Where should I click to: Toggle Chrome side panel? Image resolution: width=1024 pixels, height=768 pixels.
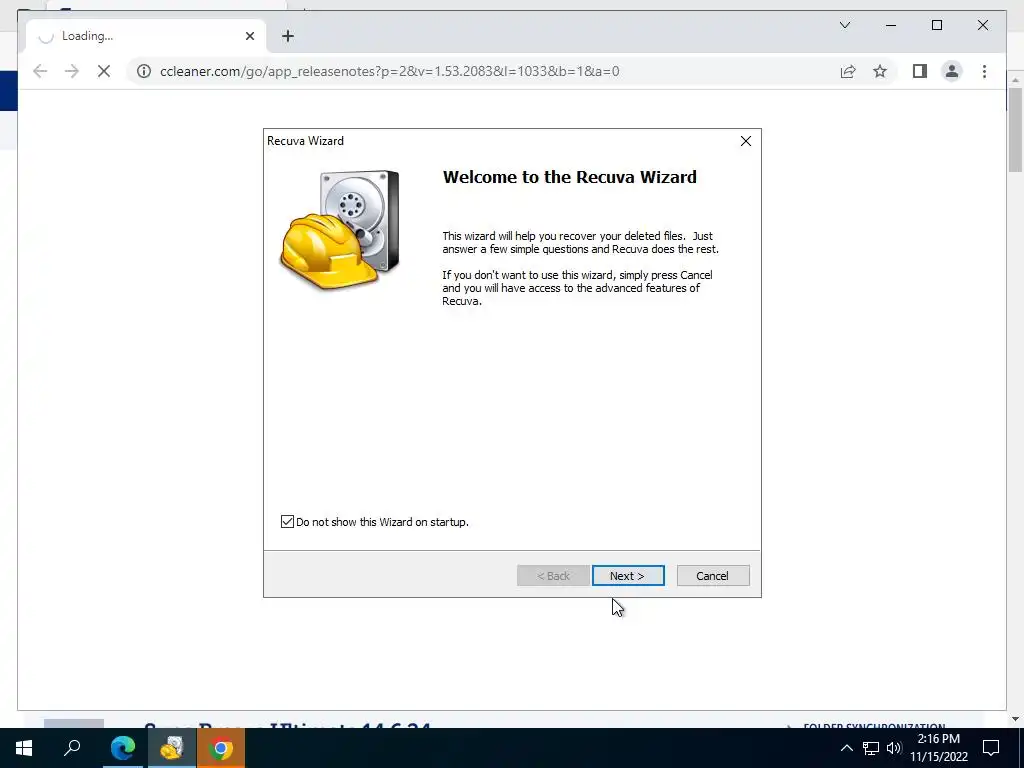[920, 71]
